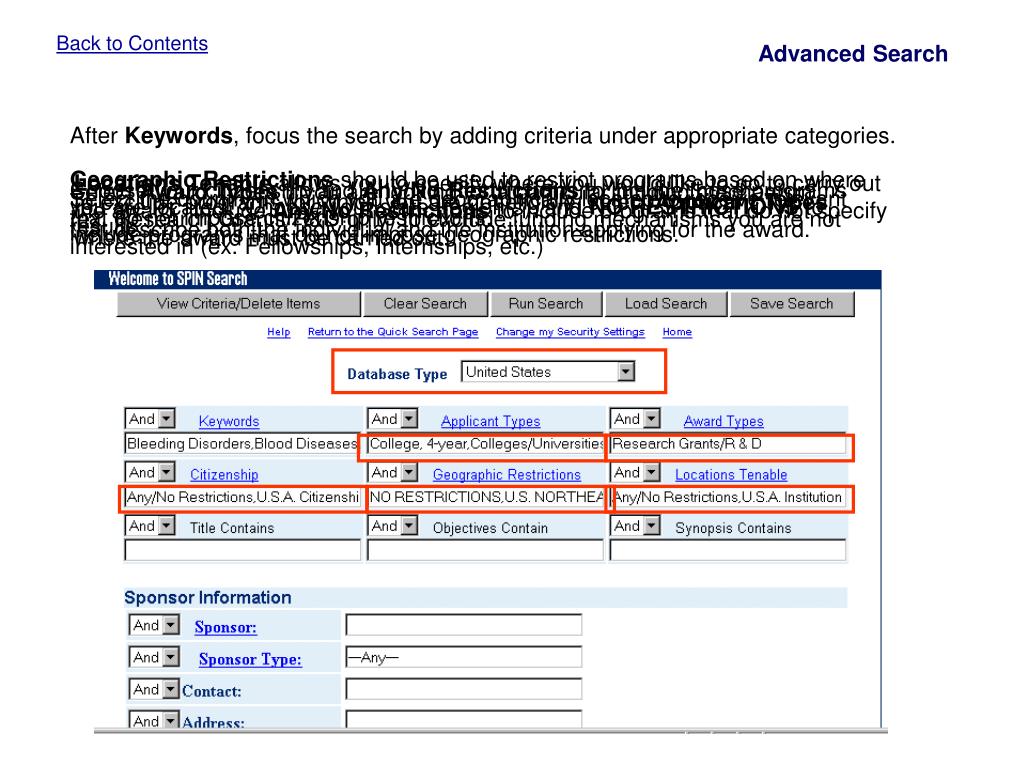Click the Clear Search button
The image size is (1024, 768).
(x=425, y=304)
